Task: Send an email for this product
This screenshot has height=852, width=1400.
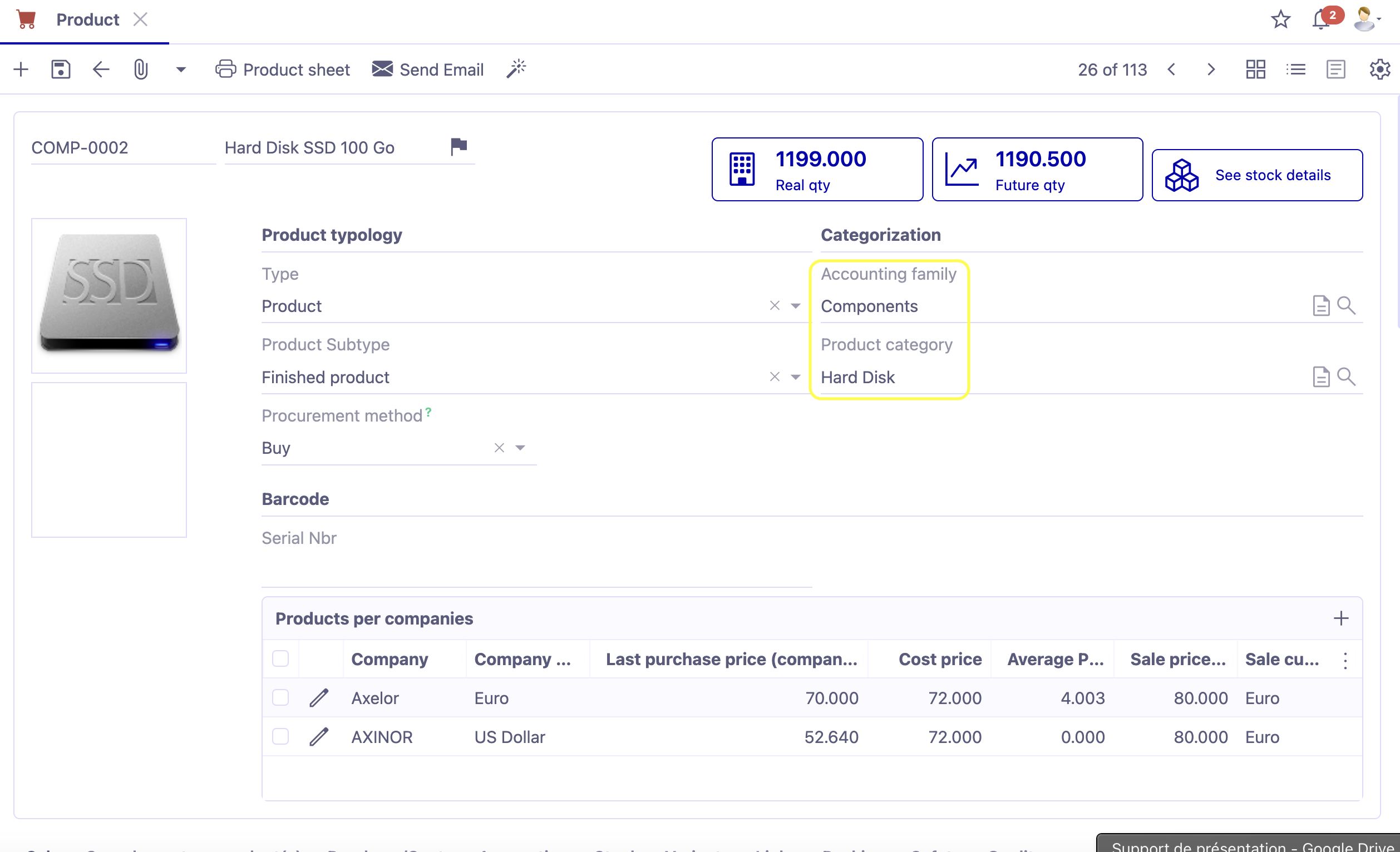Action: pyautogui.click(x=428, y=69)
